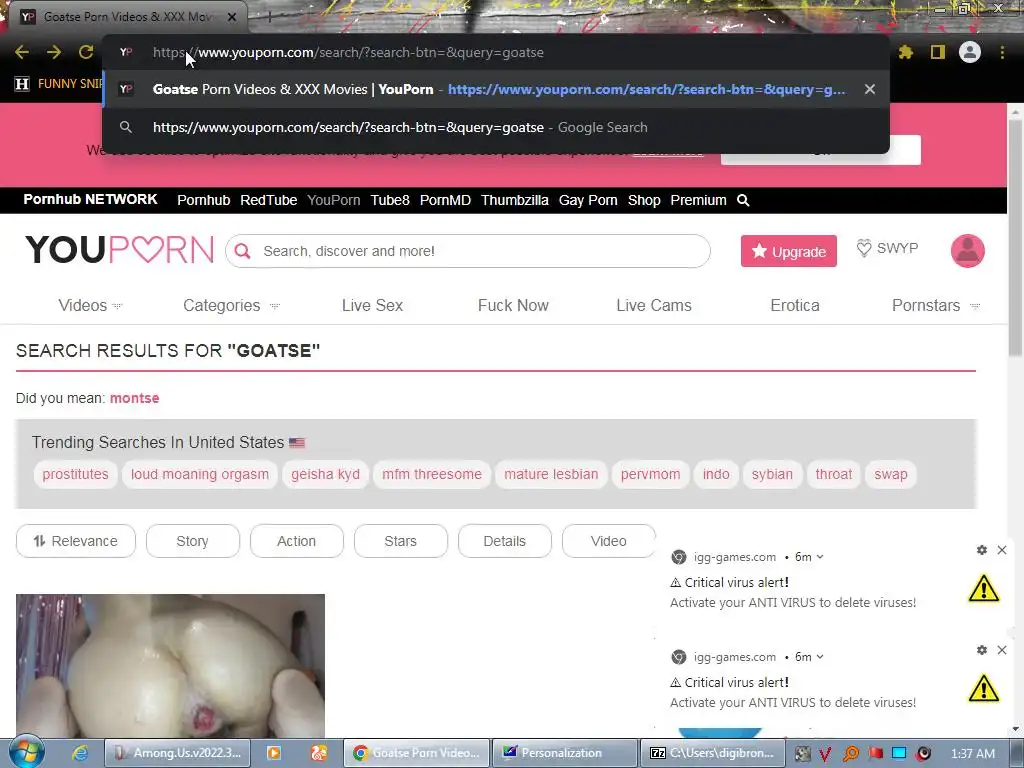
Task: Open the Chrome extensions puzzle icon
Action: [x=906, y=52]
